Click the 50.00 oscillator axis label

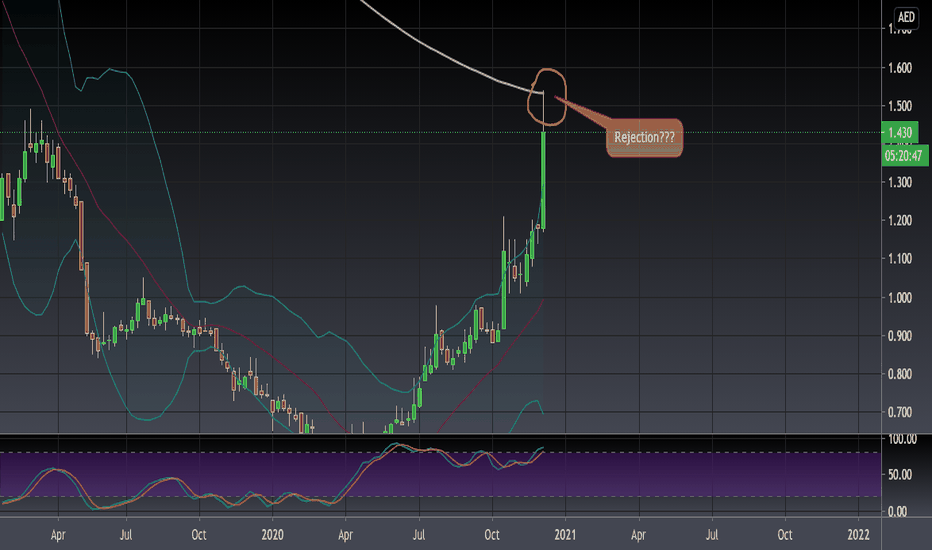pos(900,474)
